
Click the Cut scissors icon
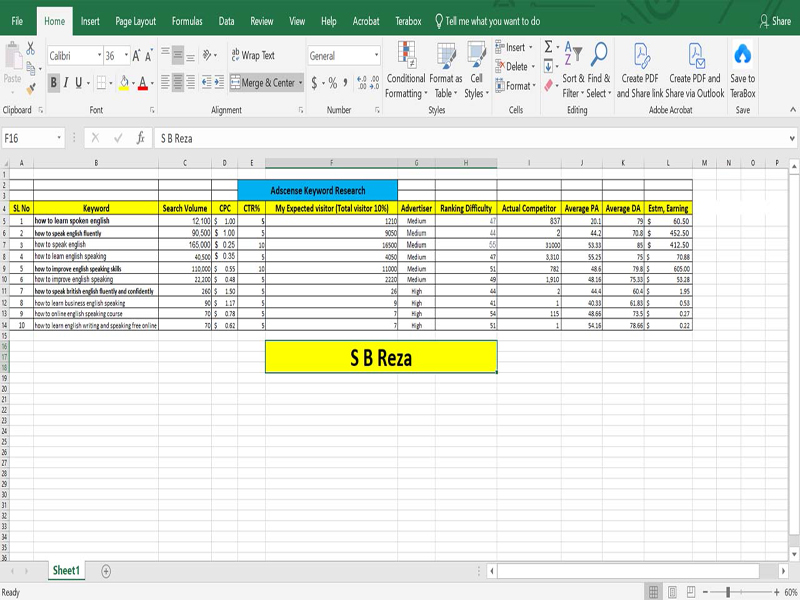tap(31, 48)
